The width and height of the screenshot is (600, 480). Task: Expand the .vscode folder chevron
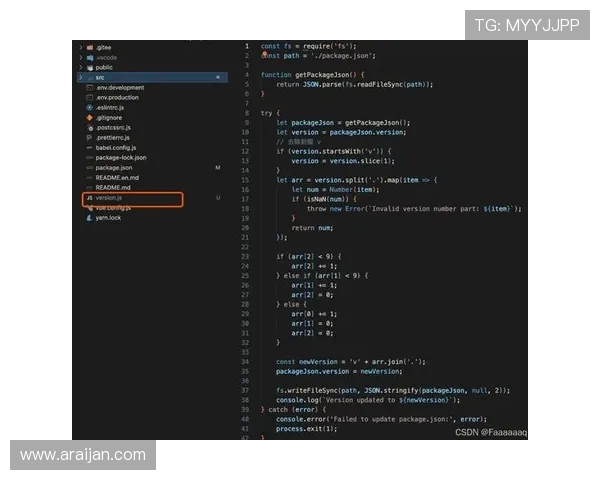coord(80,57)
